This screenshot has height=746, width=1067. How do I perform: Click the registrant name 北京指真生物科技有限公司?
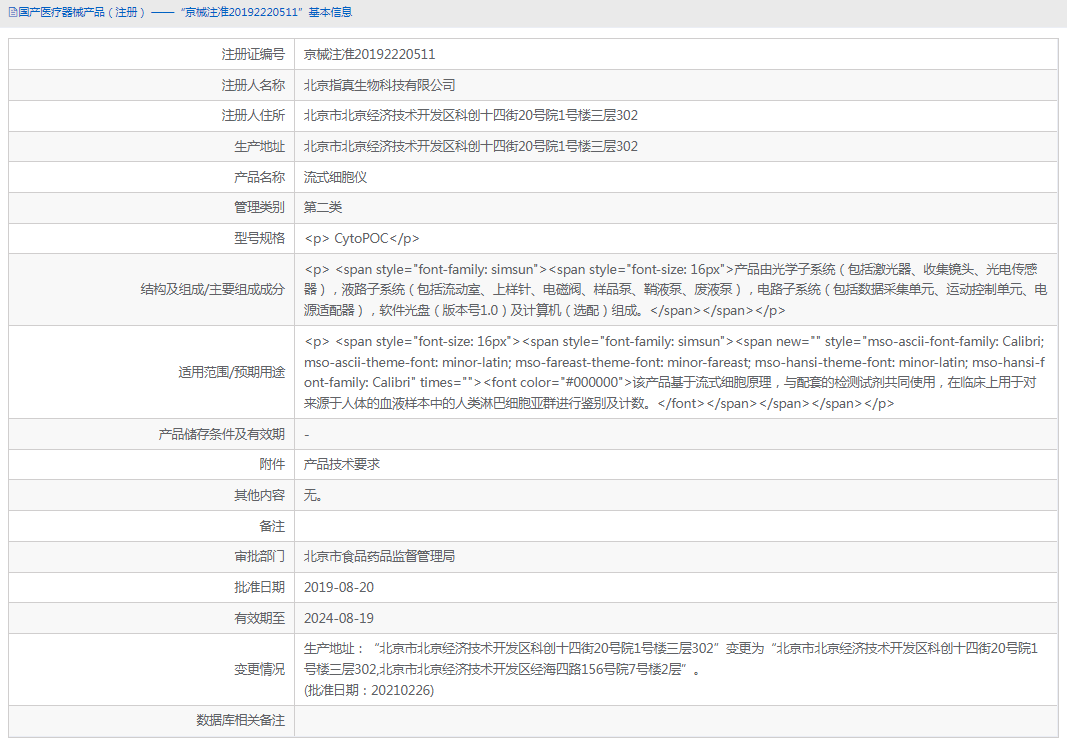pyautogui.click(x=379, y=85)
